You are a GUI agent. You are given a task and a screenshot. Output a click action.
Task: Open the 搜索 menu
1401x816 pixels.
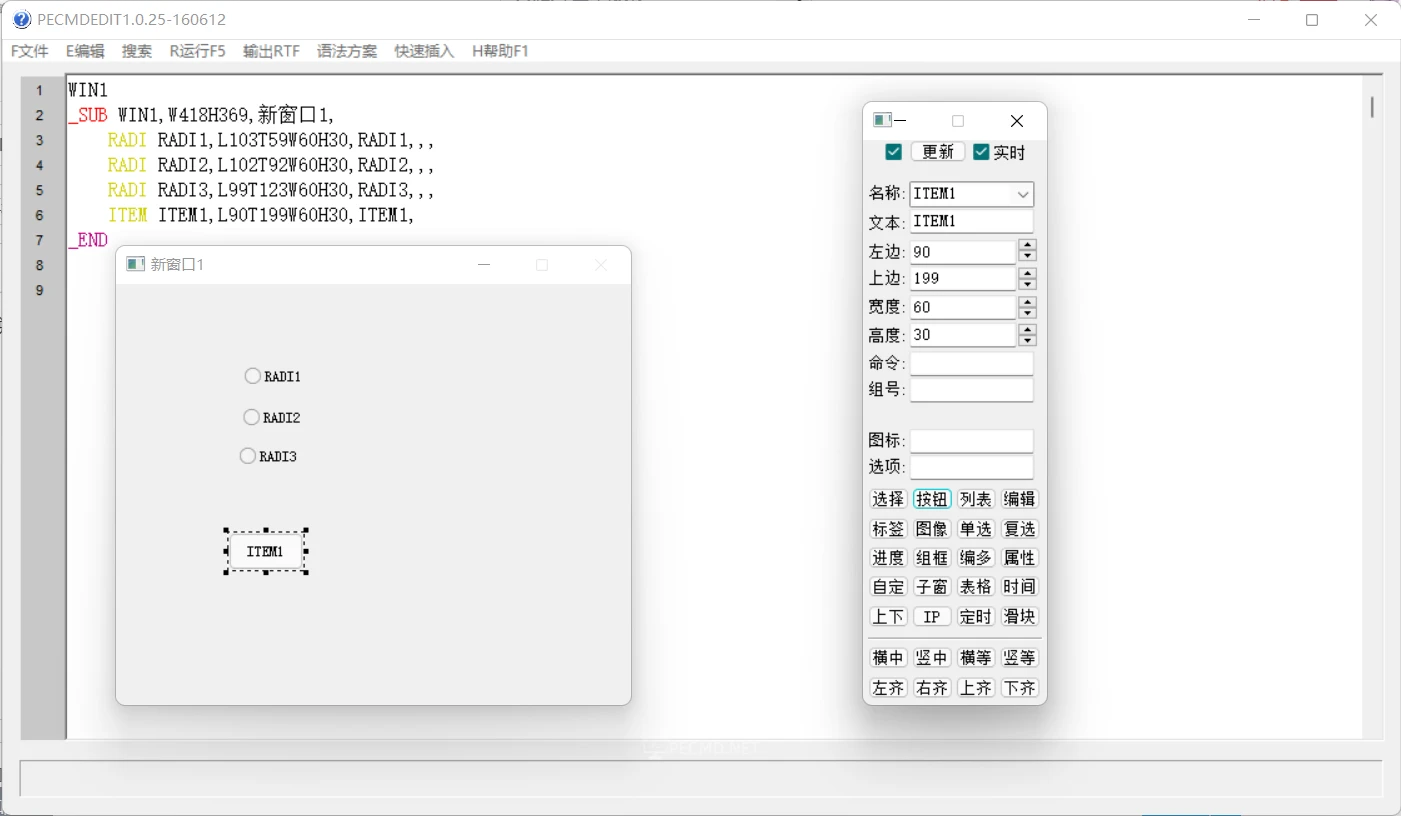137,51
